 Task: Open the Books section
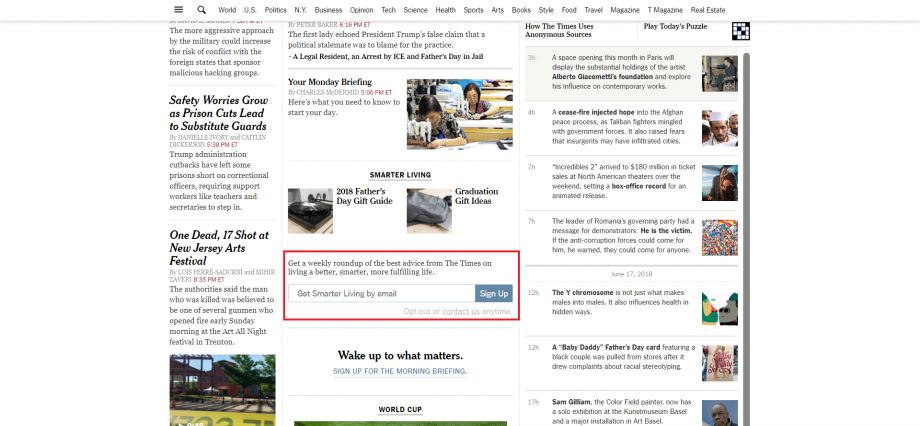click(x=521, y=10)
